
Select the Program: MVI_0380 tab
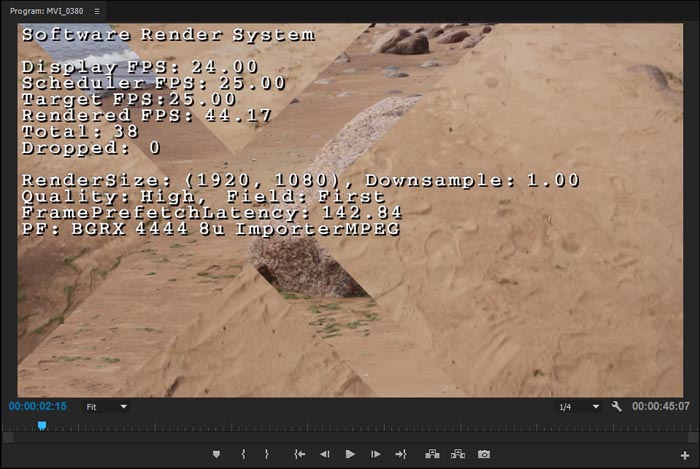pyautogui.click(x=46, y=11)
